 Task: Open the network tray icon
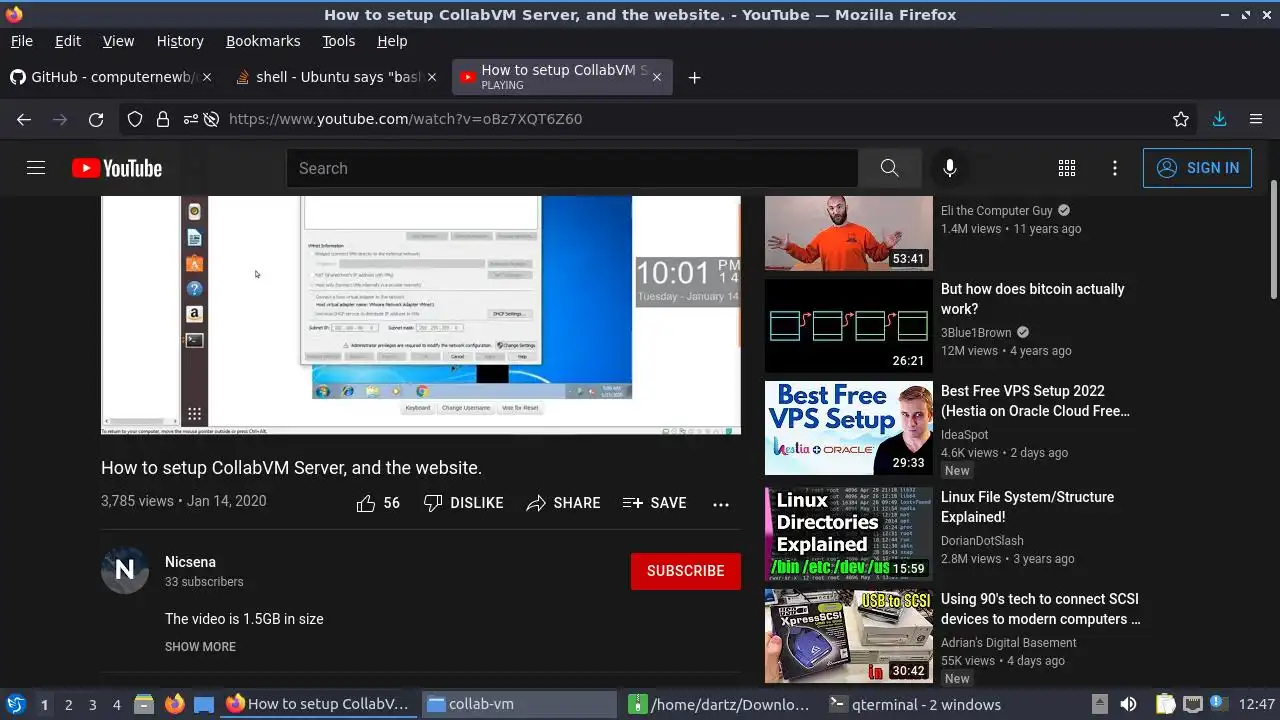(x=1193, y=704)
